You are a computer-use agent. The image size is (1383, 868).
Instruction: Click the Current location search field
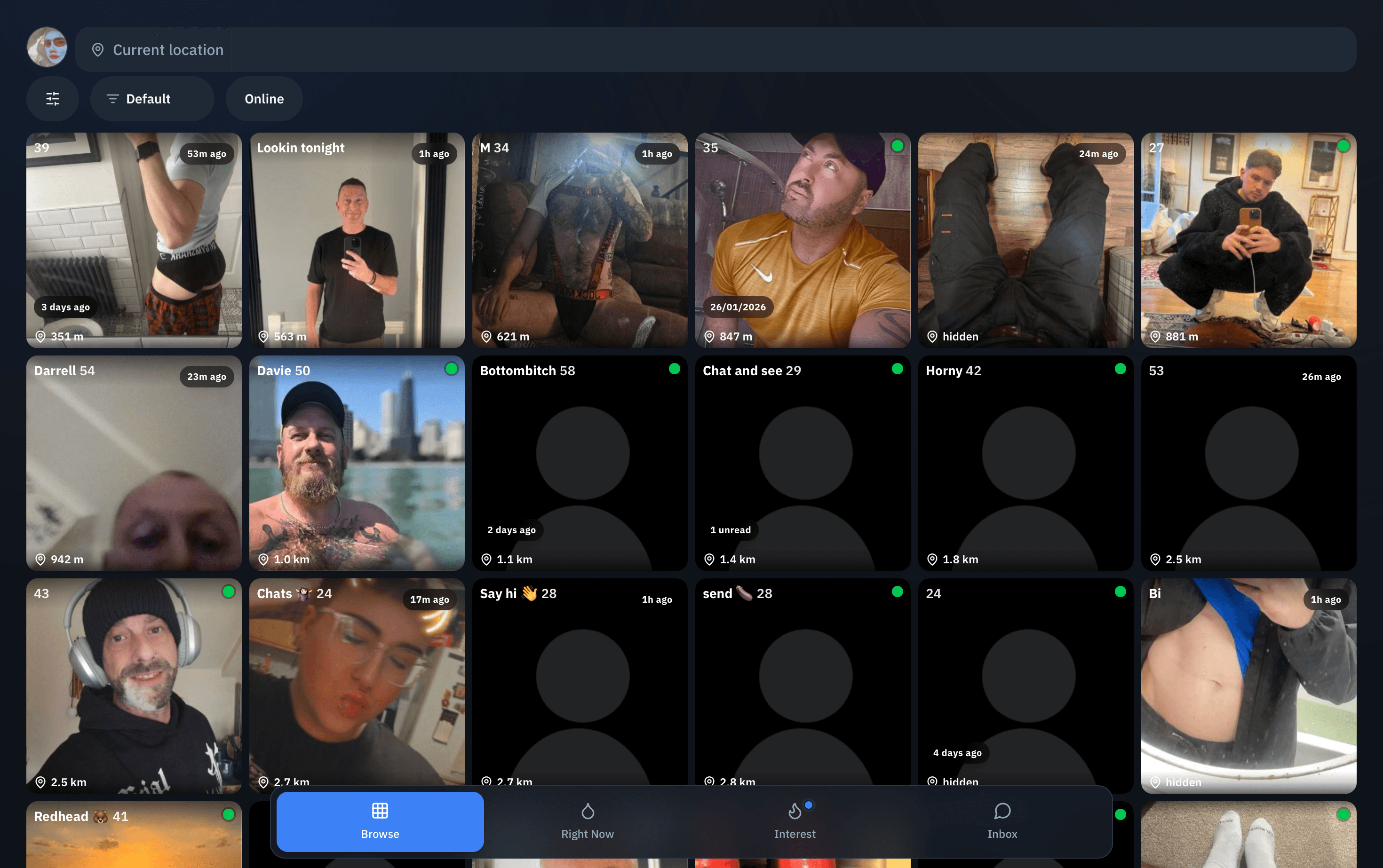[715, 49]
